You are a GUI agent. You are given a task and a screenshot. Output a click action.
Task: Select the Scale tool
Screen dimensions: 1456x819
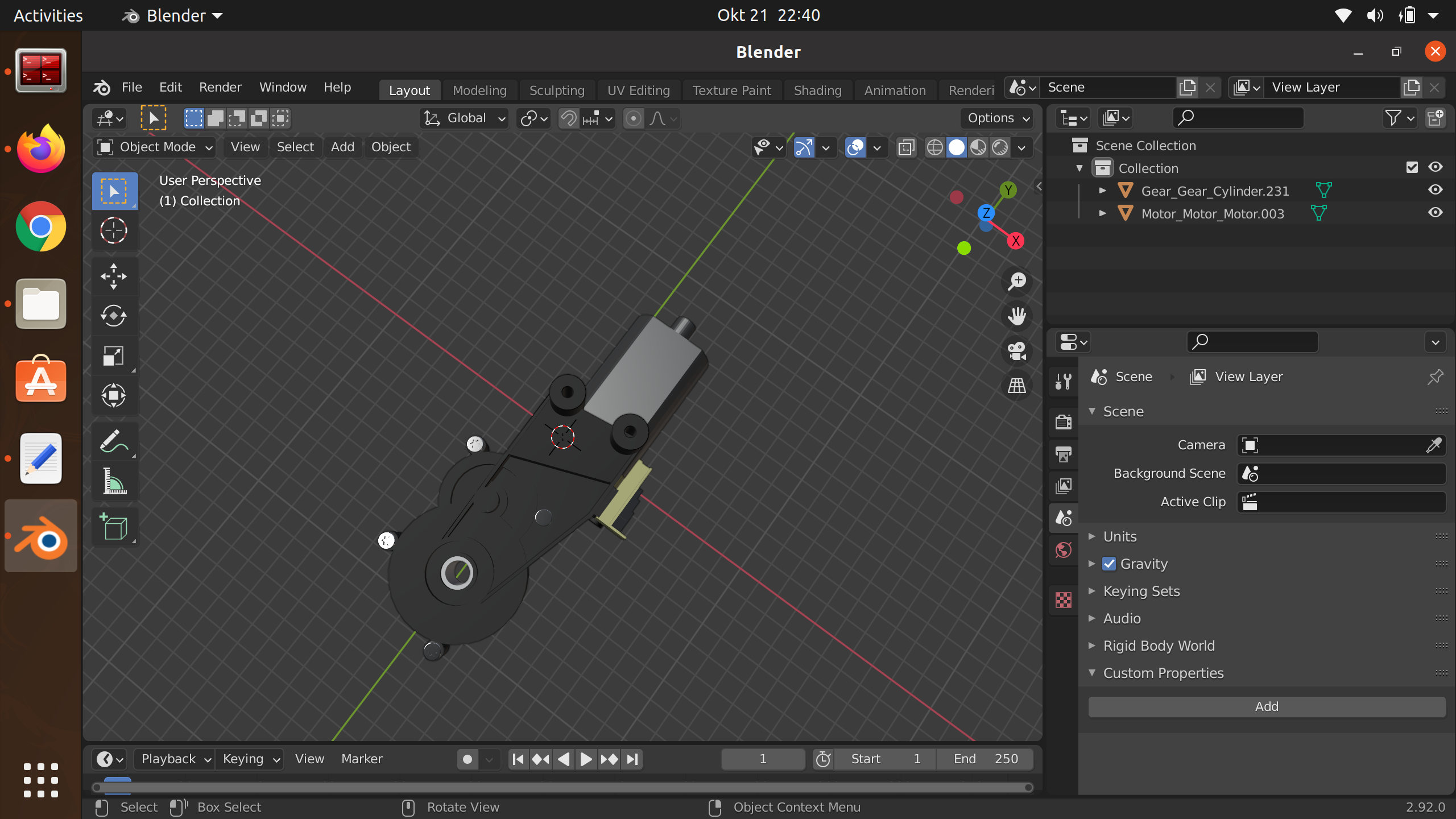click(114, 356)
